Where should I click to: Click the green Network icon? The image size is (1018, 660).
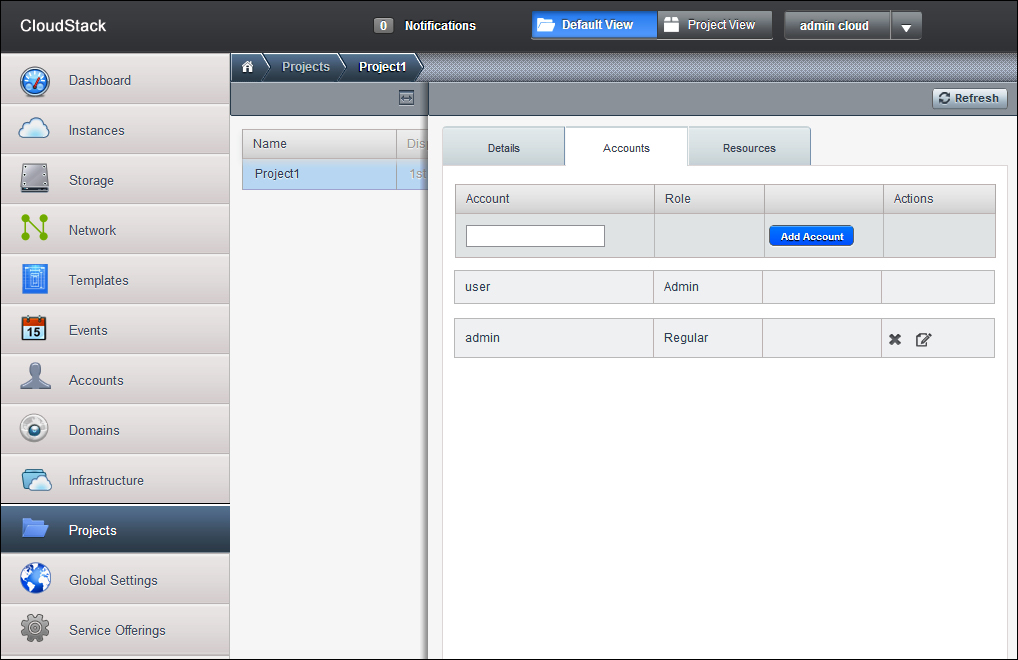click(35, 229)
